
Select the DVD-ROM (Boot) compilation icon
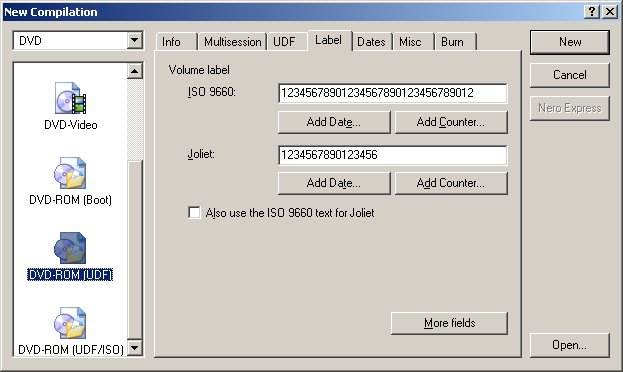70,173
